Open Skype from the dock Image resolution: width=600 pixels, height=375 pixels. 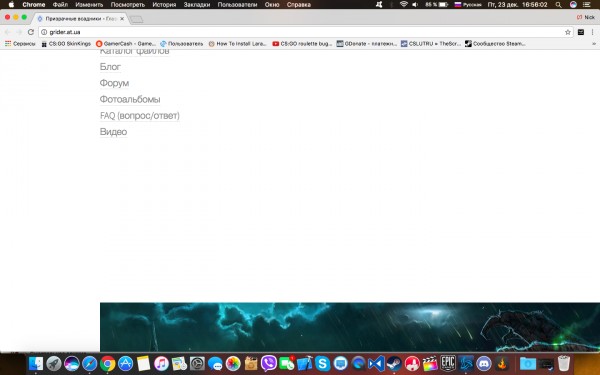323,363
